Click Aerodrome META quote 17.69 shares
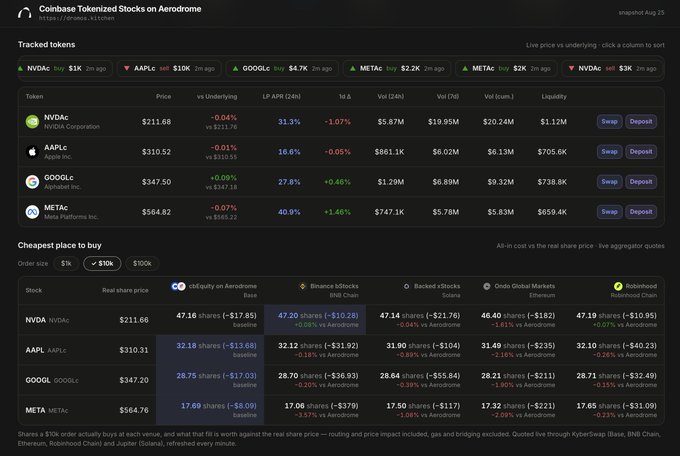The width and height of the screenshot is (680, 456). (x=219, y=406)
